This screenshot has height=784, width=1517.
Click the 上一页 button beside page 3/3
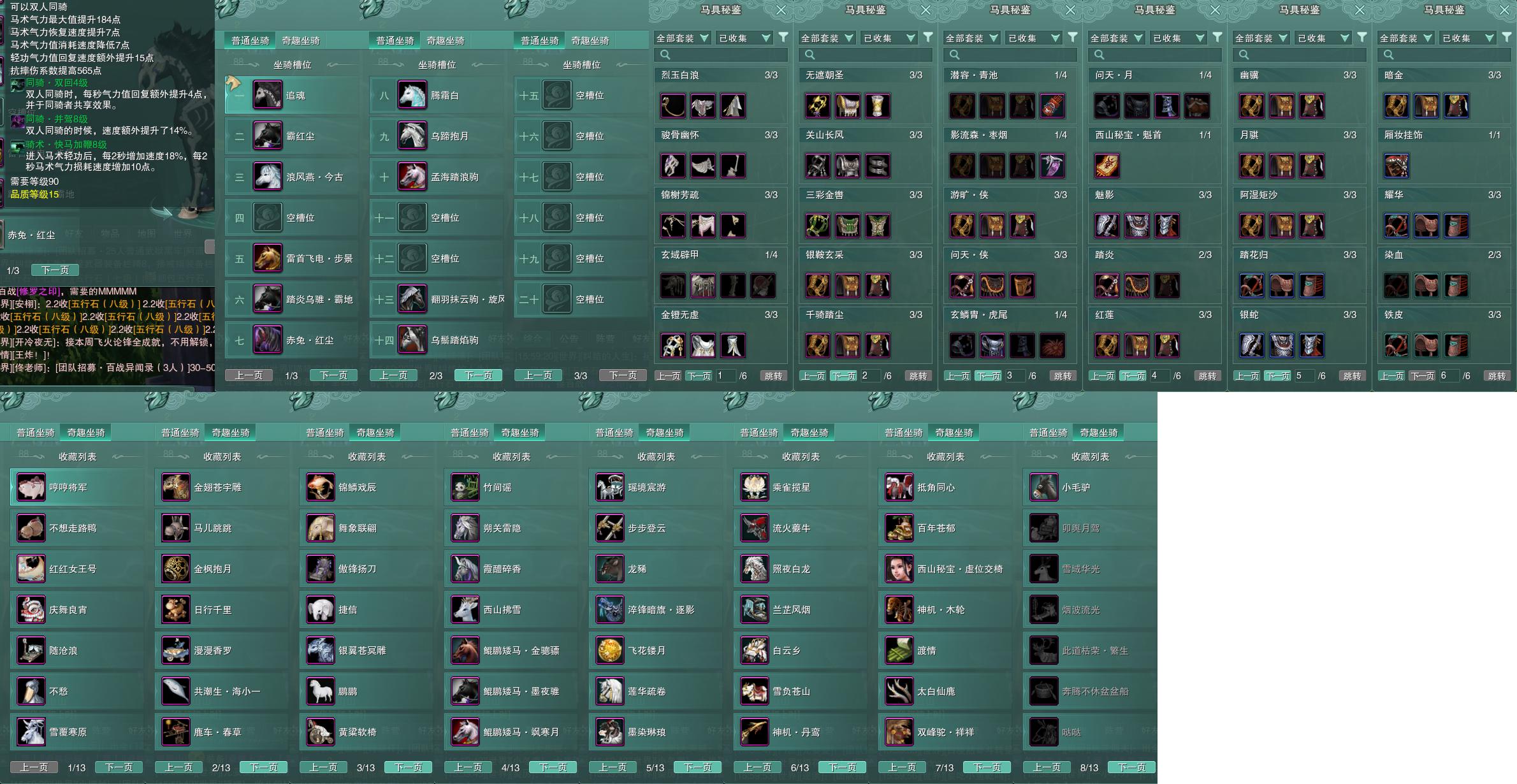pyautogui.click(x=538, y=375)
